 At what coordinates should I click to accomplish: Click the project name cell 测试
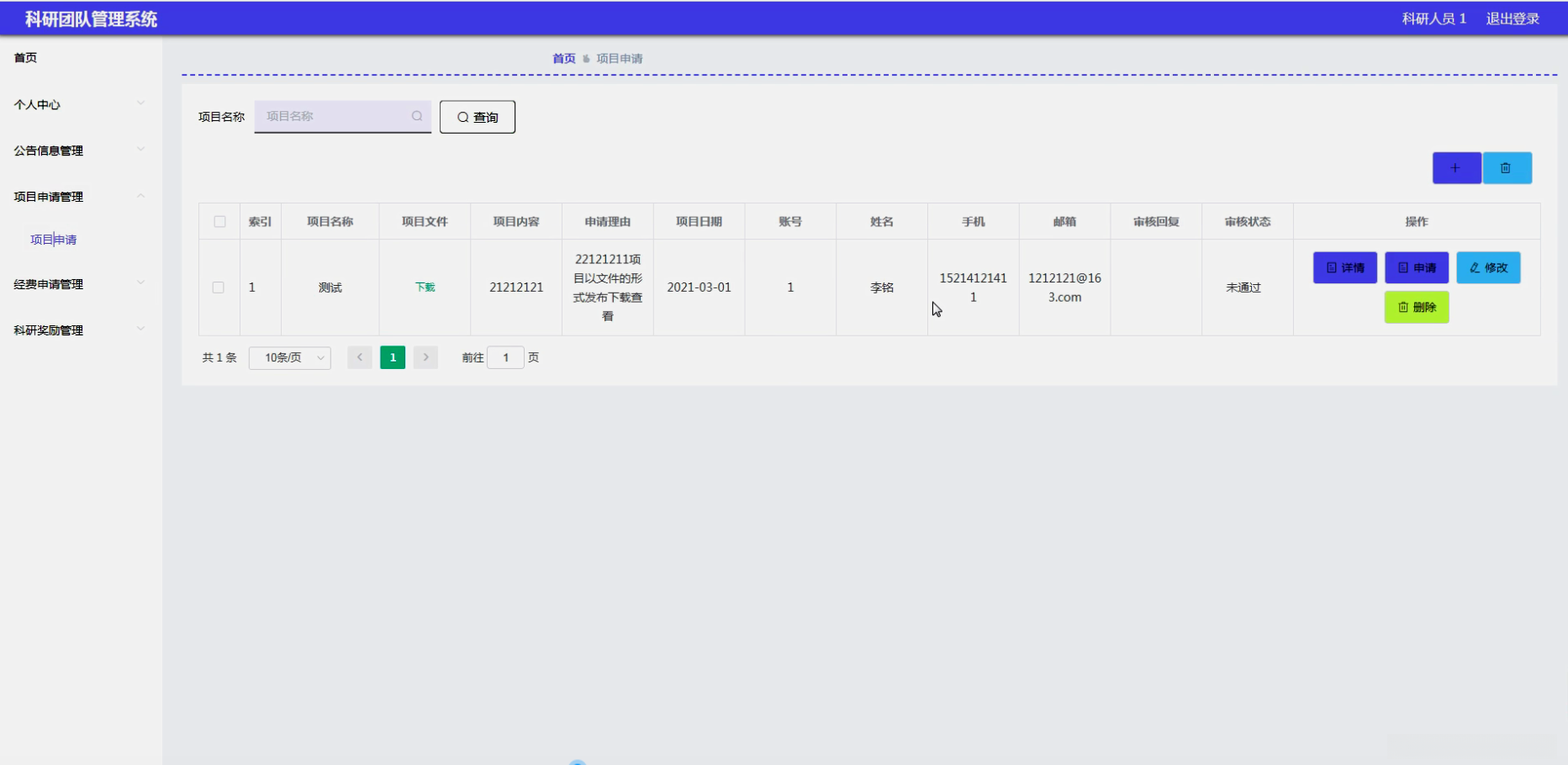[330, 288]
